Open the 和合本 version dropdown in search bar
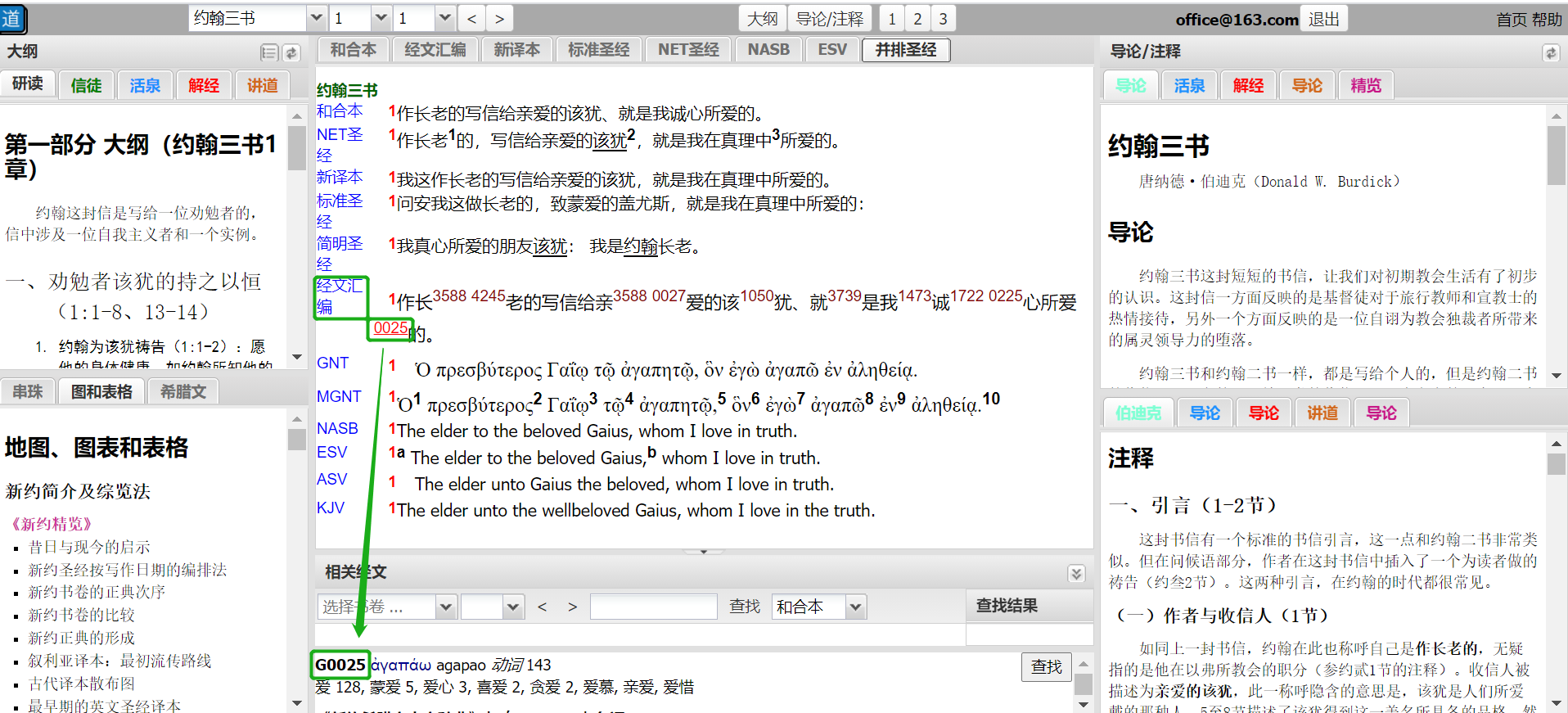The image size is (1568, 713). (x=855, y=607)
